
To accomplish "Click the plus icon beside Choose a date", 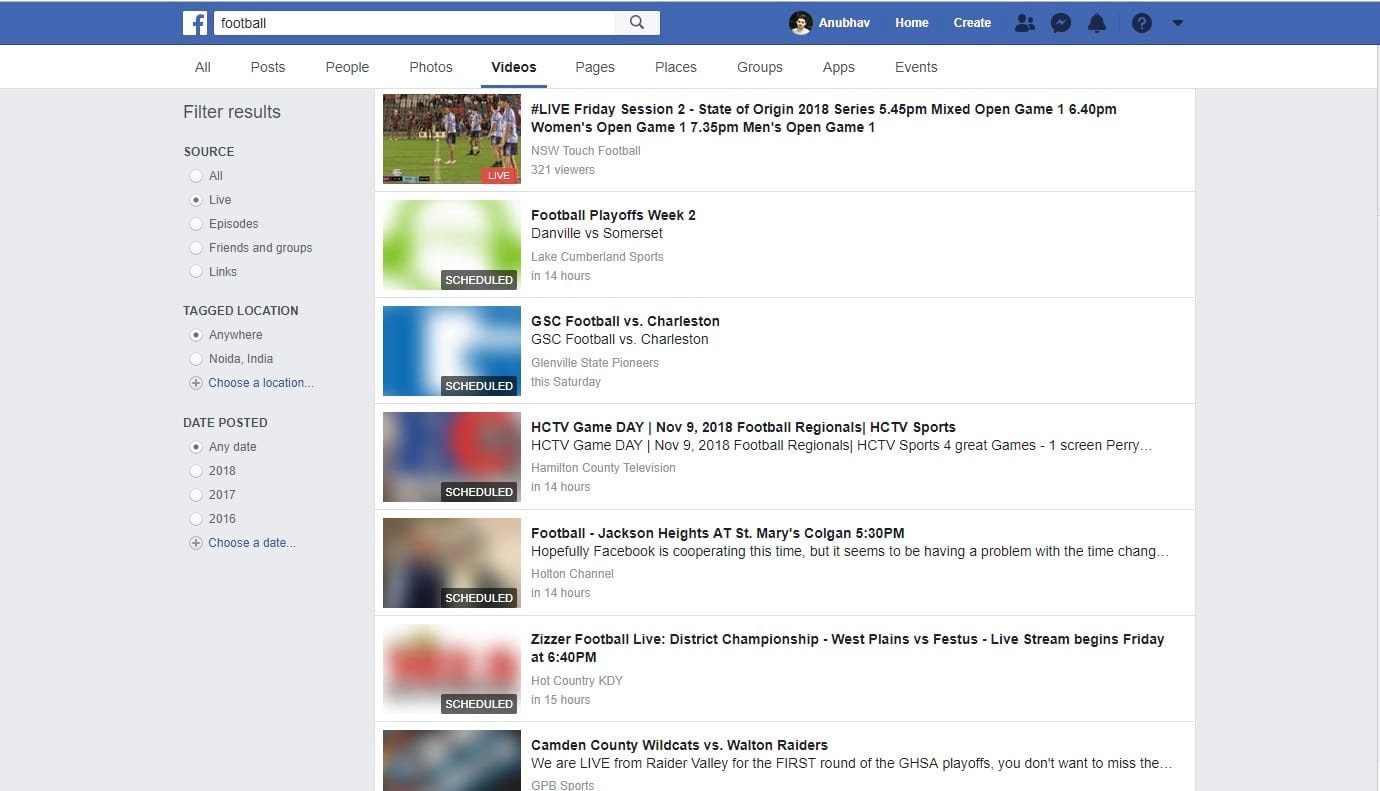I will [196, 543].
